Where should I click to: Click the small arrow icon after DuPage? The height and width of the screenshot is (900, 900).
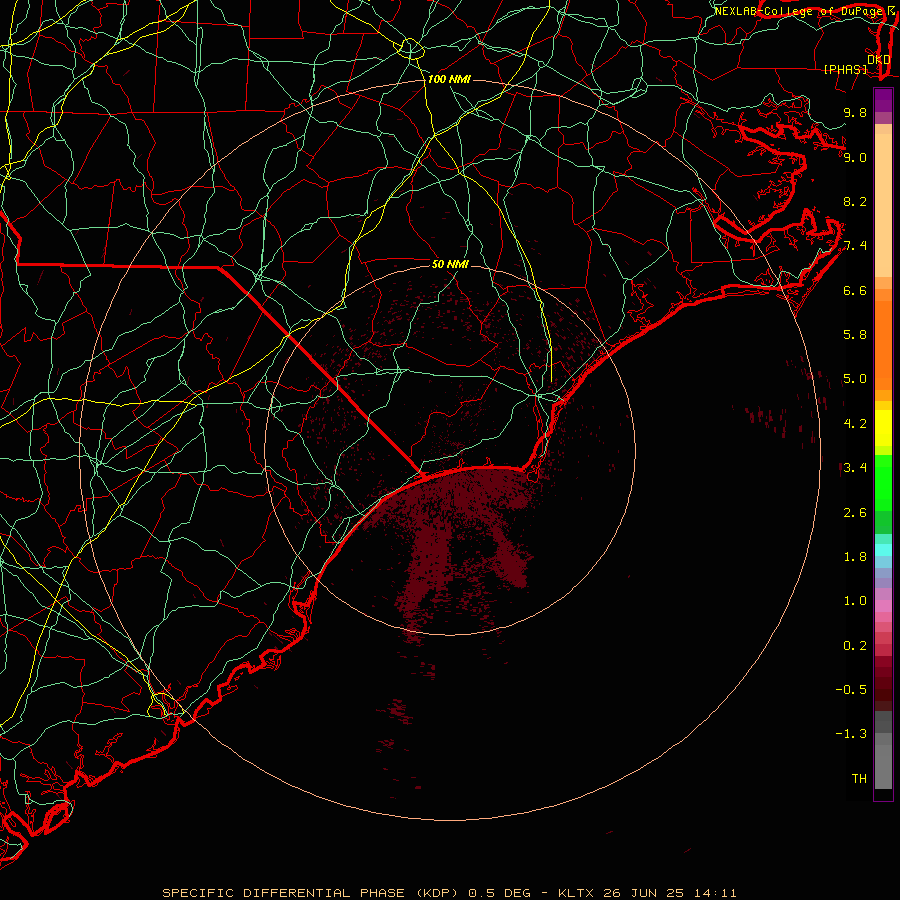[891, 10]
